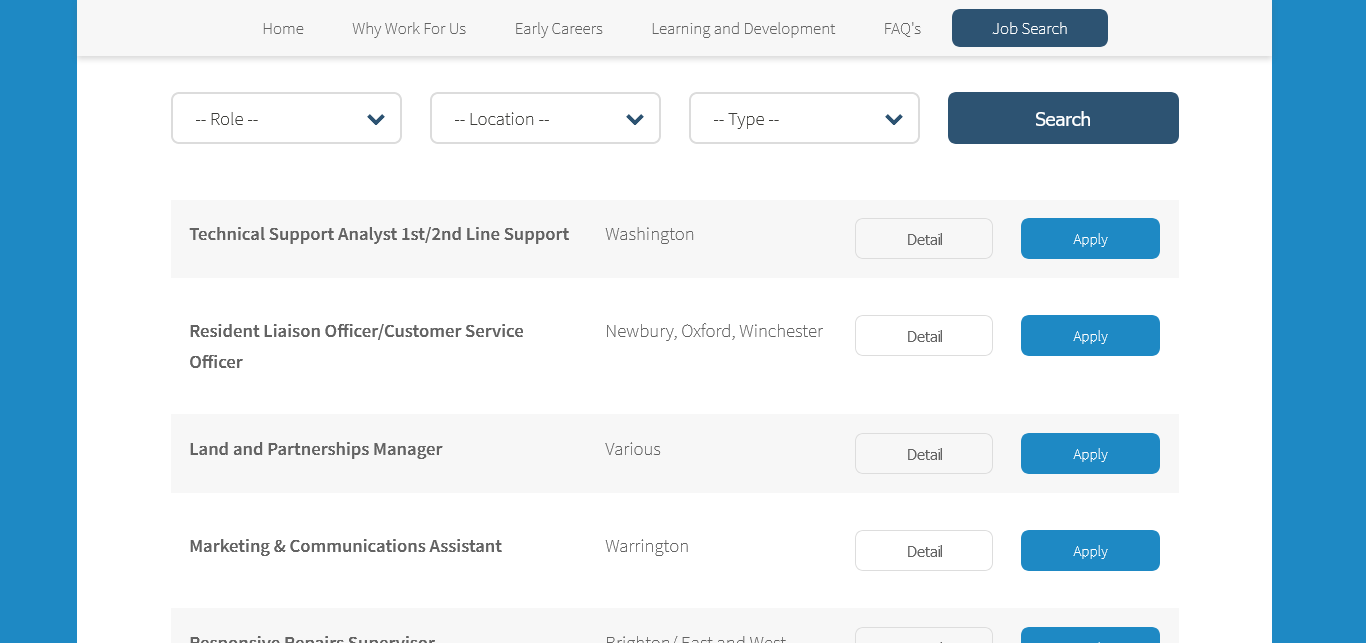Navigate to Early Careers
Viewport: 1366px width, 643px height.
tap(559, 29)
